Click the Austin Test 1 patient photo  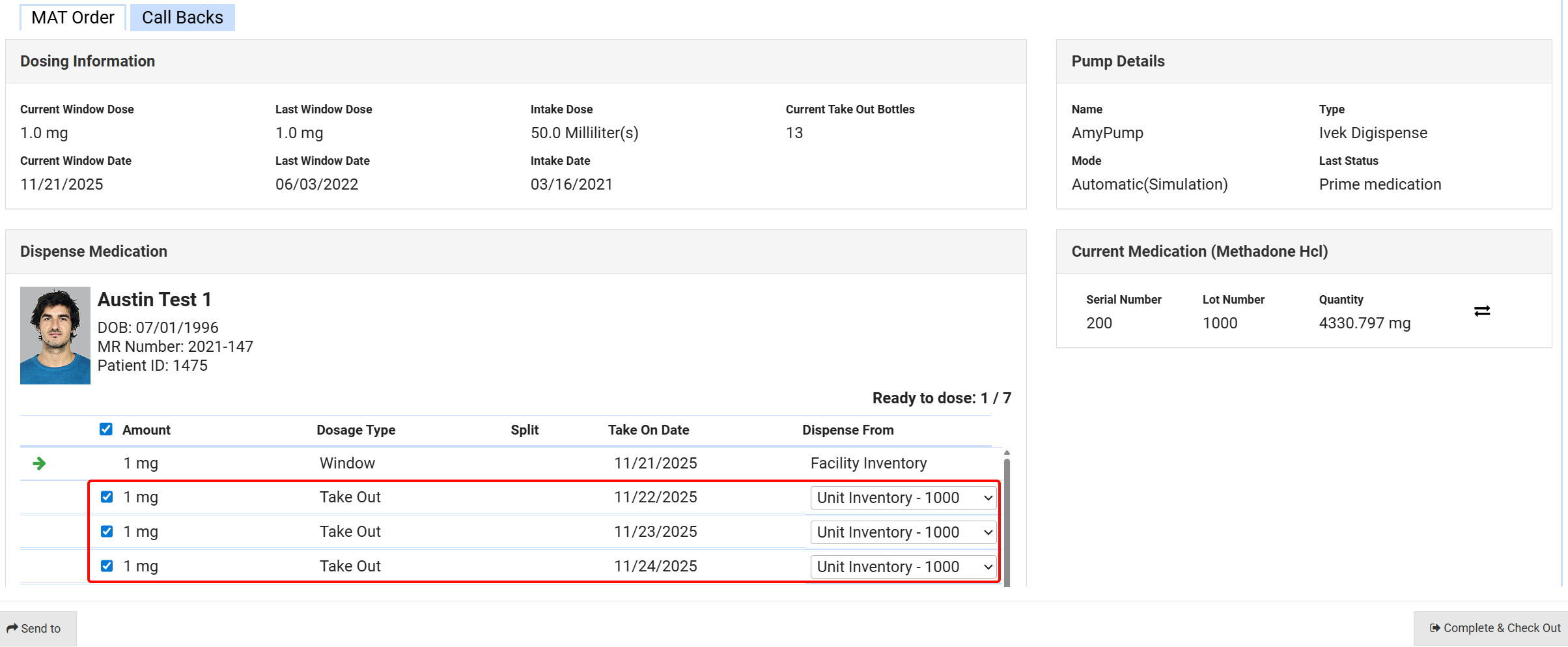(55, 336)
